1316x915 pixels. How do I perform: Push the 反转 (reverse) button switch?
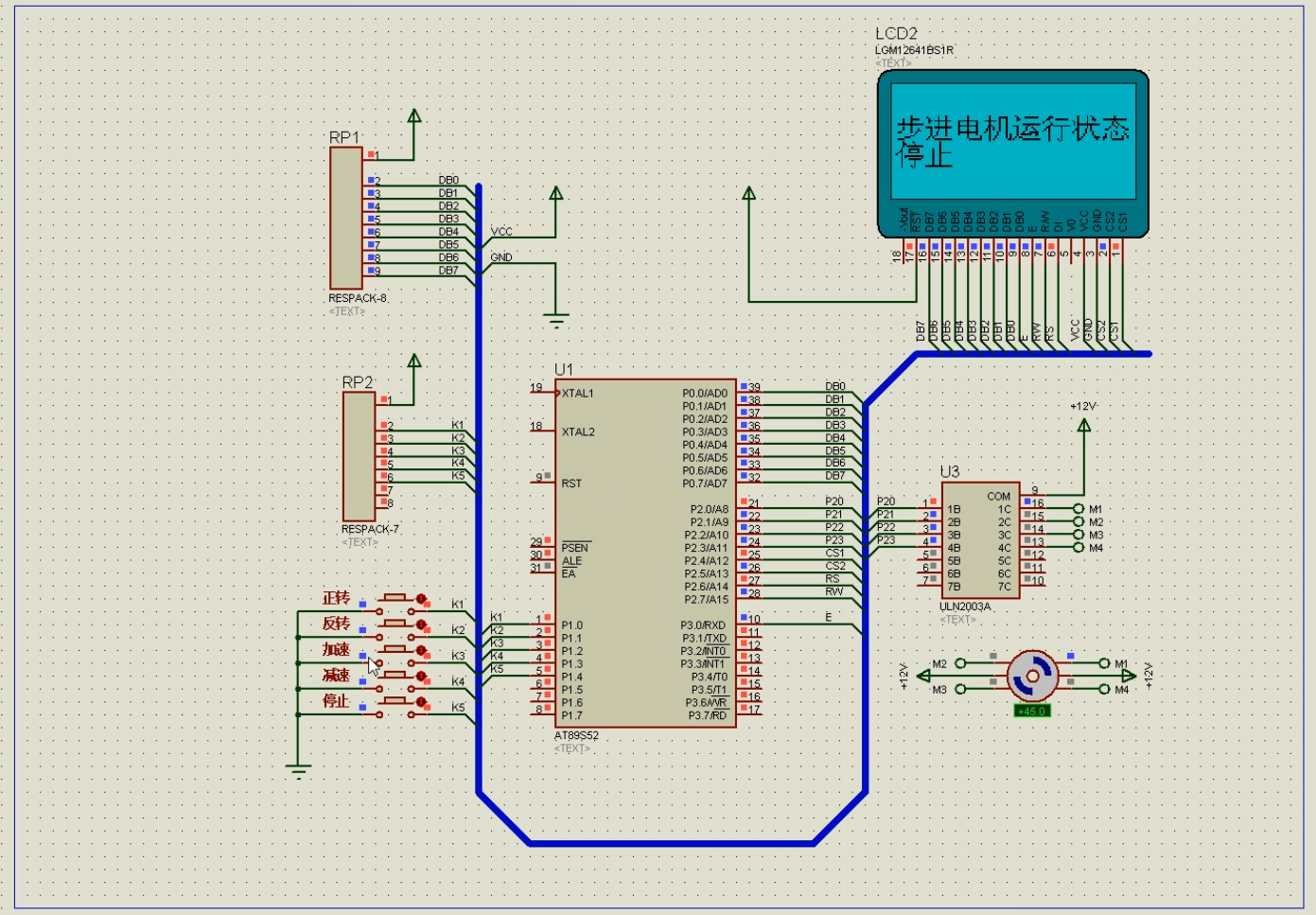395,624
